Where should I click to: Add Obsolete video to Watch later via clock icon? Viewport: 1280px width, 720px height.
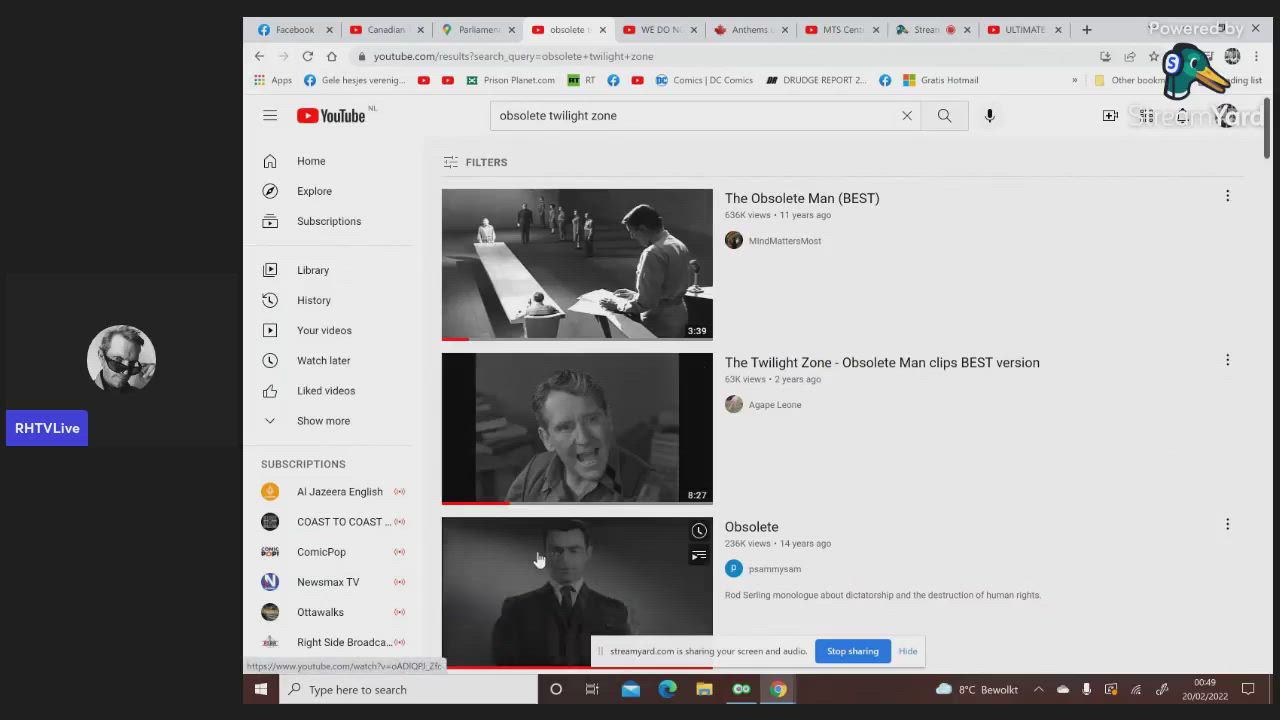pyautogui.click(x=699, y=531)
